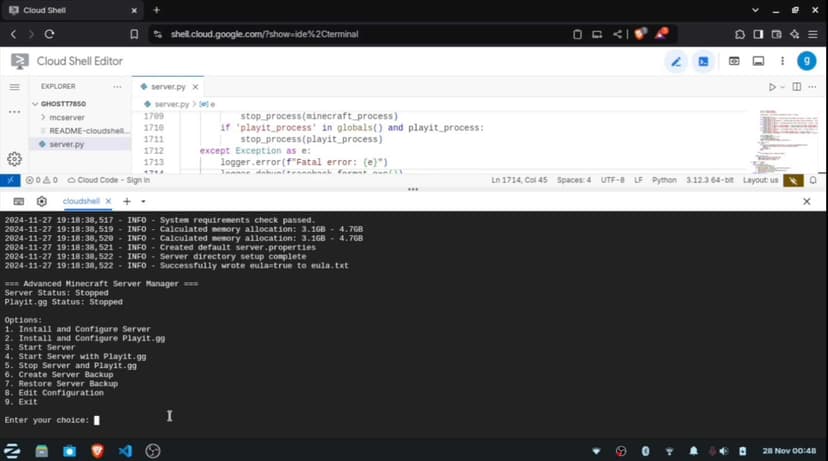
Task: Run the Python file with play icon
Action: coord(772,87)
